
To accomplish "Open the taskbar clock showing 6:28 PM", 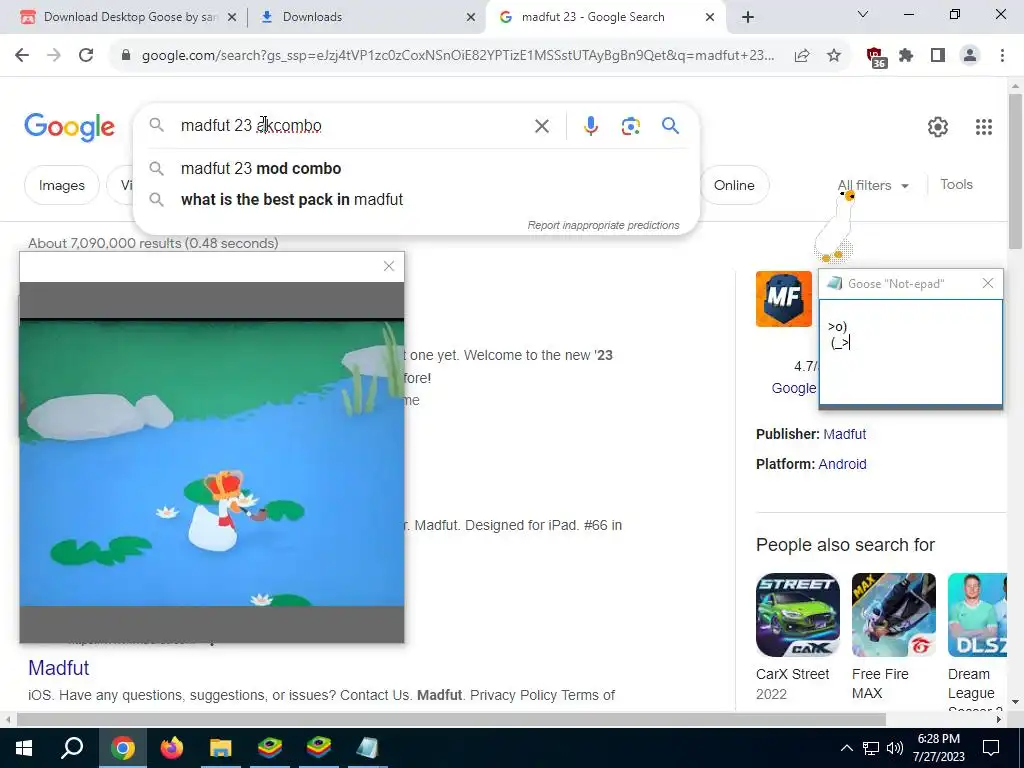I will [x=938, y=748].
